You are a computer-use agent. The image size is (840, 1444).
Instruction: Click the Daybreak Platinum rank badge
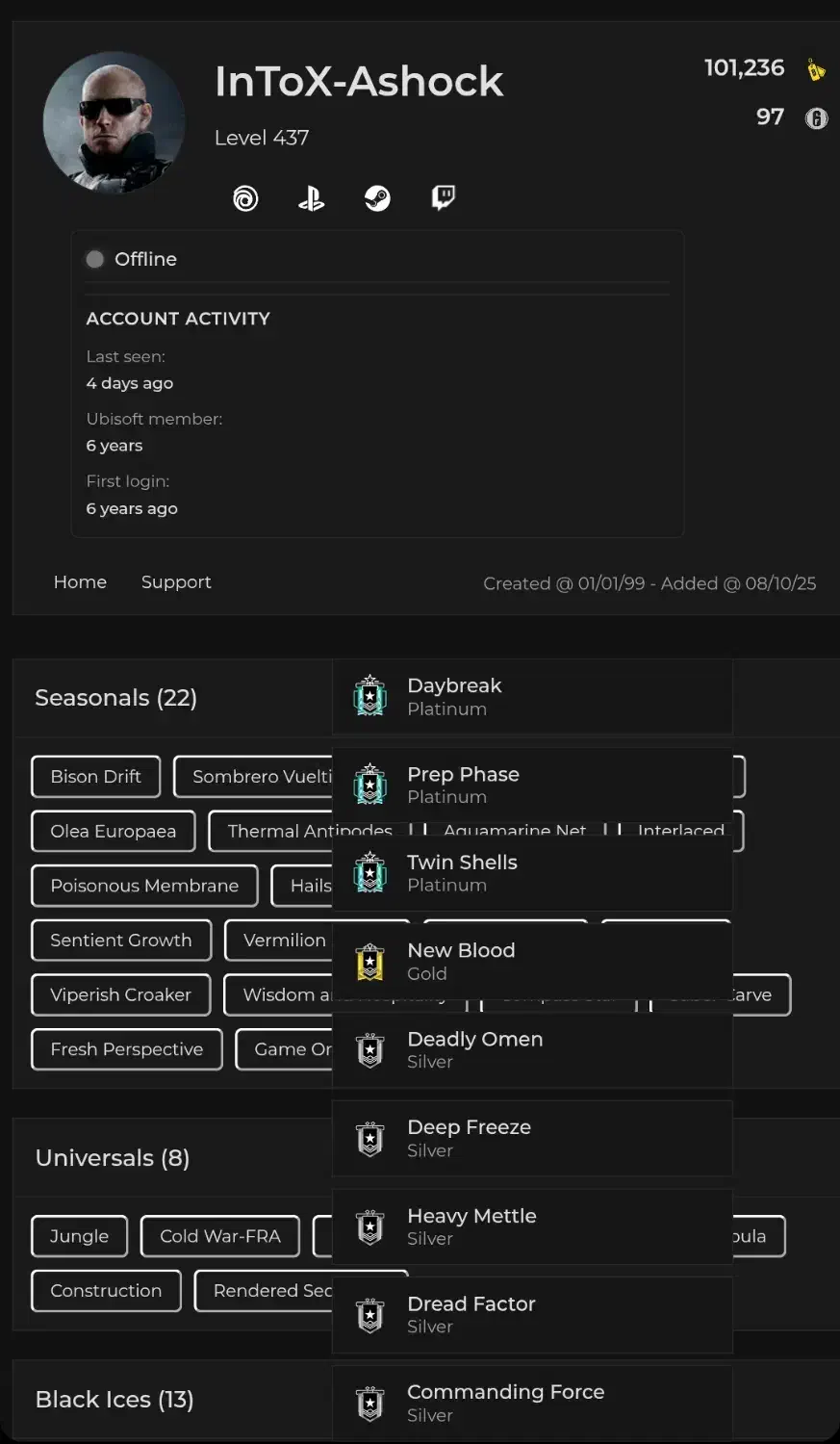tap(370, 696)
